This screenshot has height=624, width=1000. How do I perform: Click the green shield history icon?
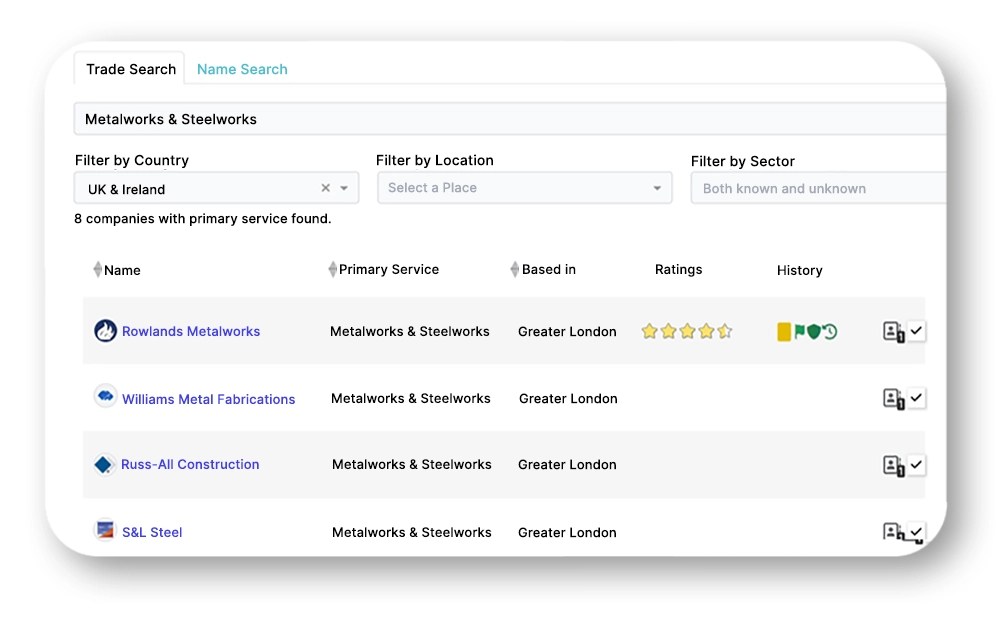pyautogui.click(x=813, y=332)
